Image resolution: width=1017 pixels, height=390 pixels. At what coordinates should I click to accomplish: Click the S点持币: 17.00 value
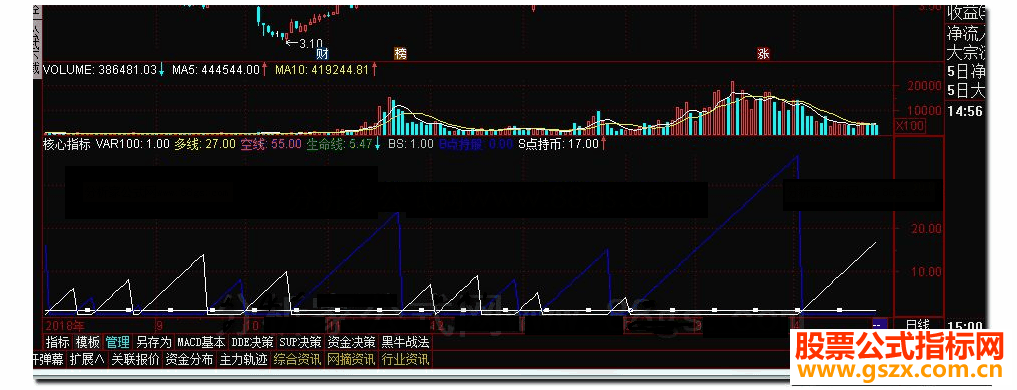point(557,144)
